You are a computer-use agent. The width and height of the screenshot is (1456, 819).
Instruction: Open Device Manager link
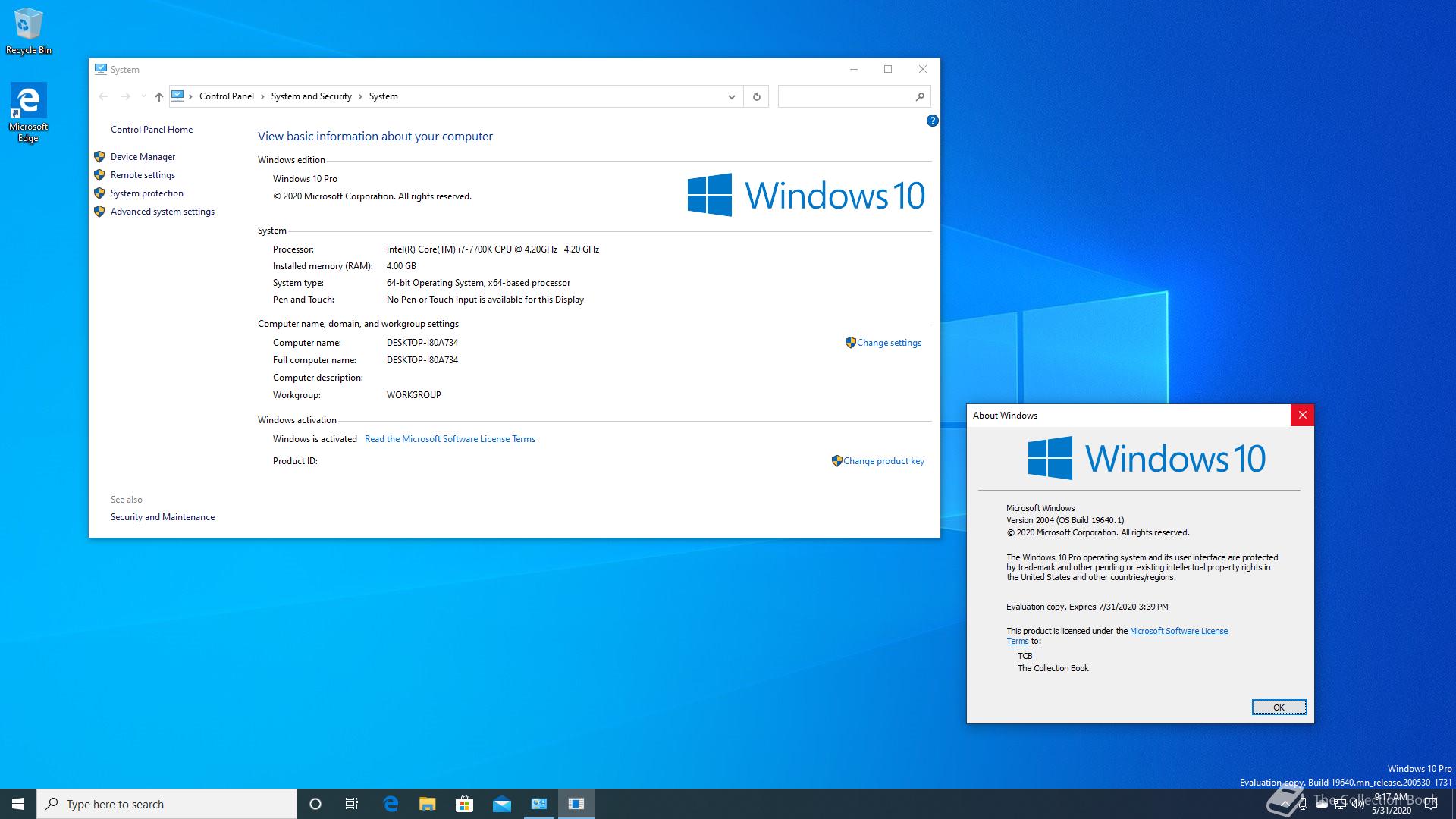click(x=143, y=157)
